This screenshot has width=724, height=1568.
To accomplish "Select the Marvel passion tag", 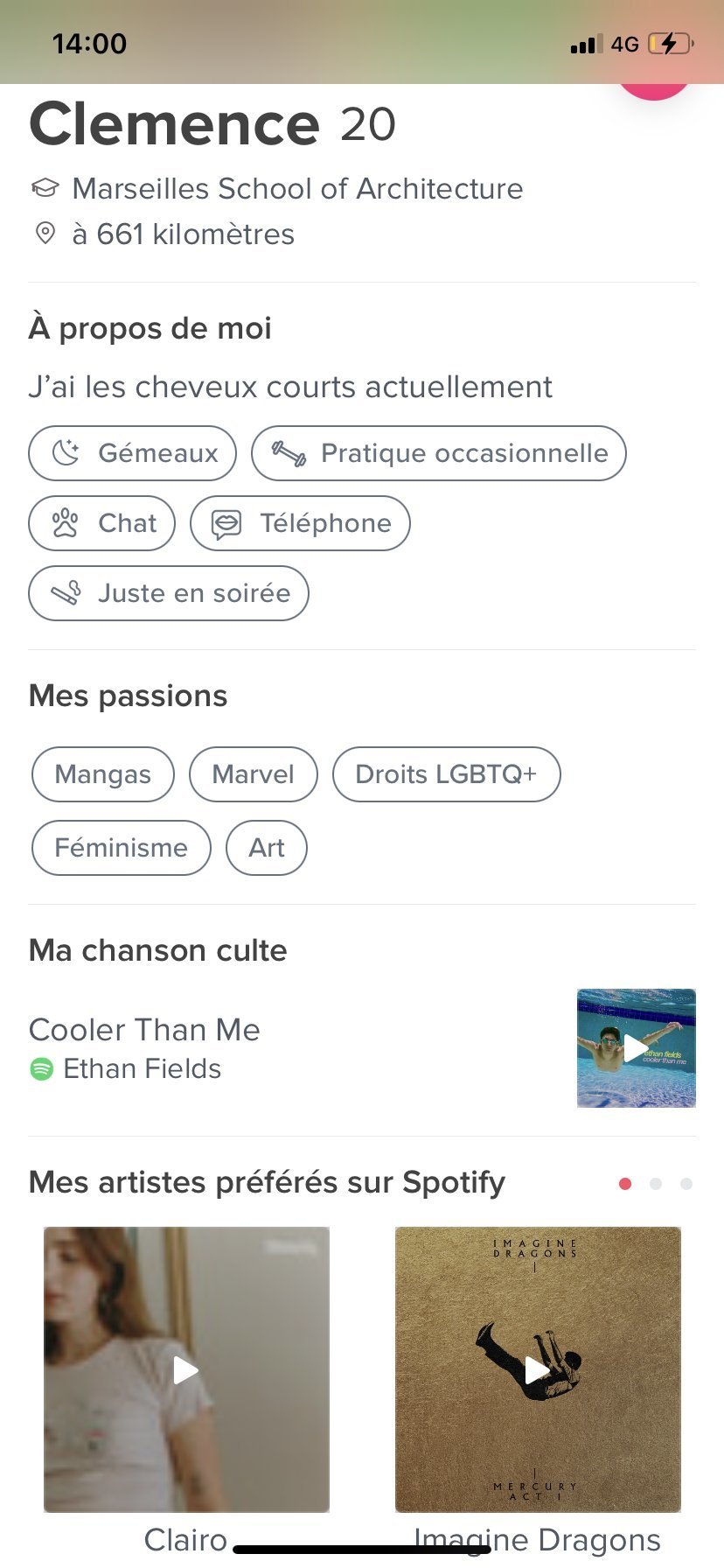I will (254, 774).
